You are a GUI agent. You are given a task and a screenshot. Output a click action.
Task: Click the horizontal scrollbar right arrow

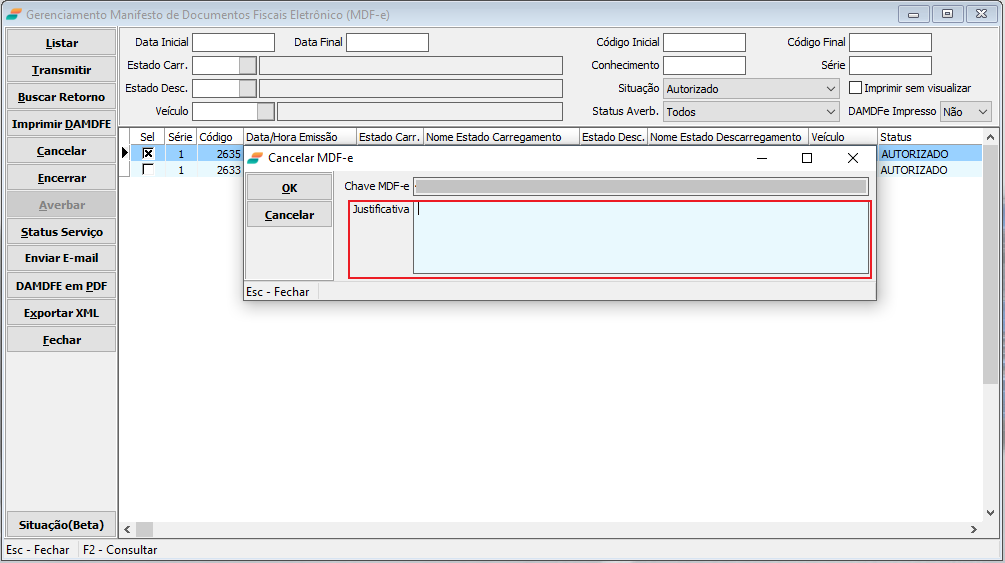[x=973, y=529]
